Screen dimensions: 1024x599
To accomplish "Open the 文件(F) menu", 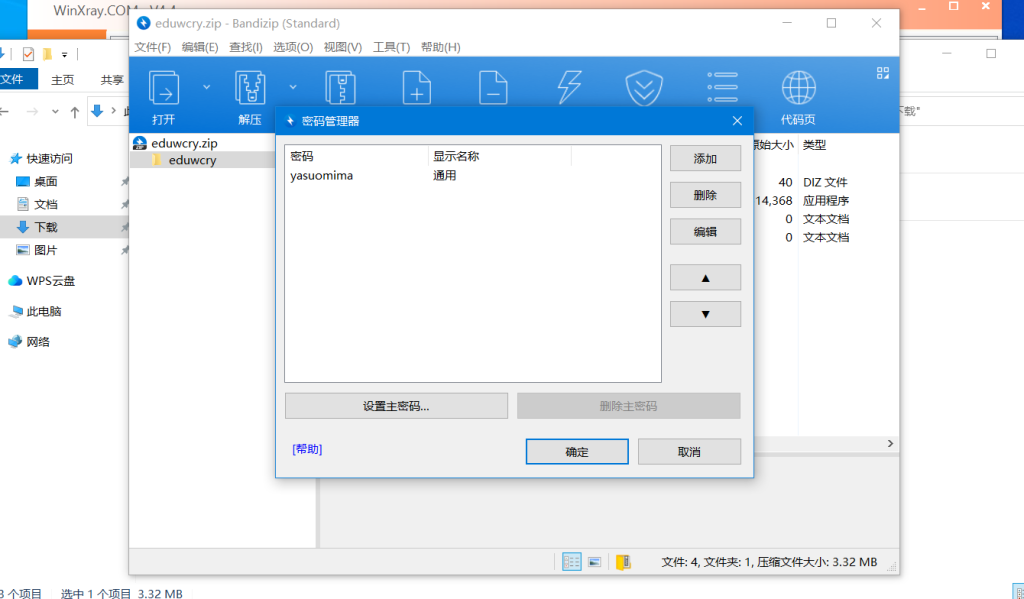I will tap(153, 47).
